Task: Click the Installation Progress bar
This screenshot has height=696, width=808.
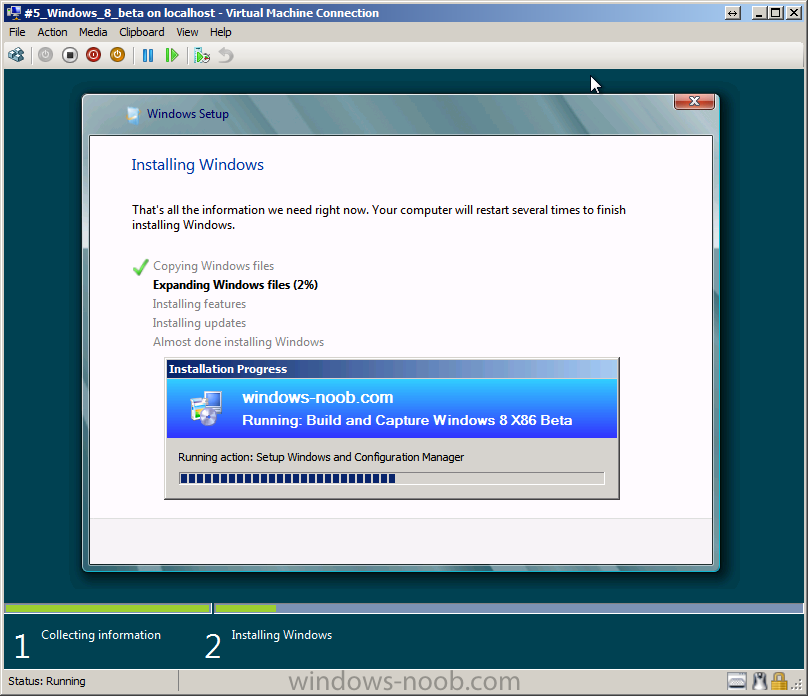Action: 392,478
